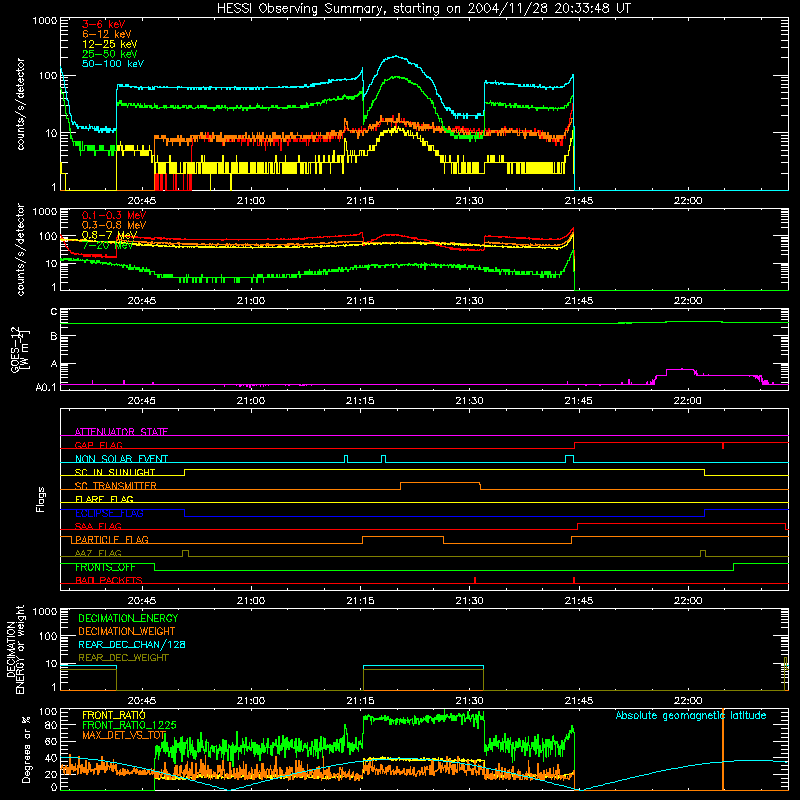Click the 0.8-7 MeV legend label
800x800 pixels.
110,235
